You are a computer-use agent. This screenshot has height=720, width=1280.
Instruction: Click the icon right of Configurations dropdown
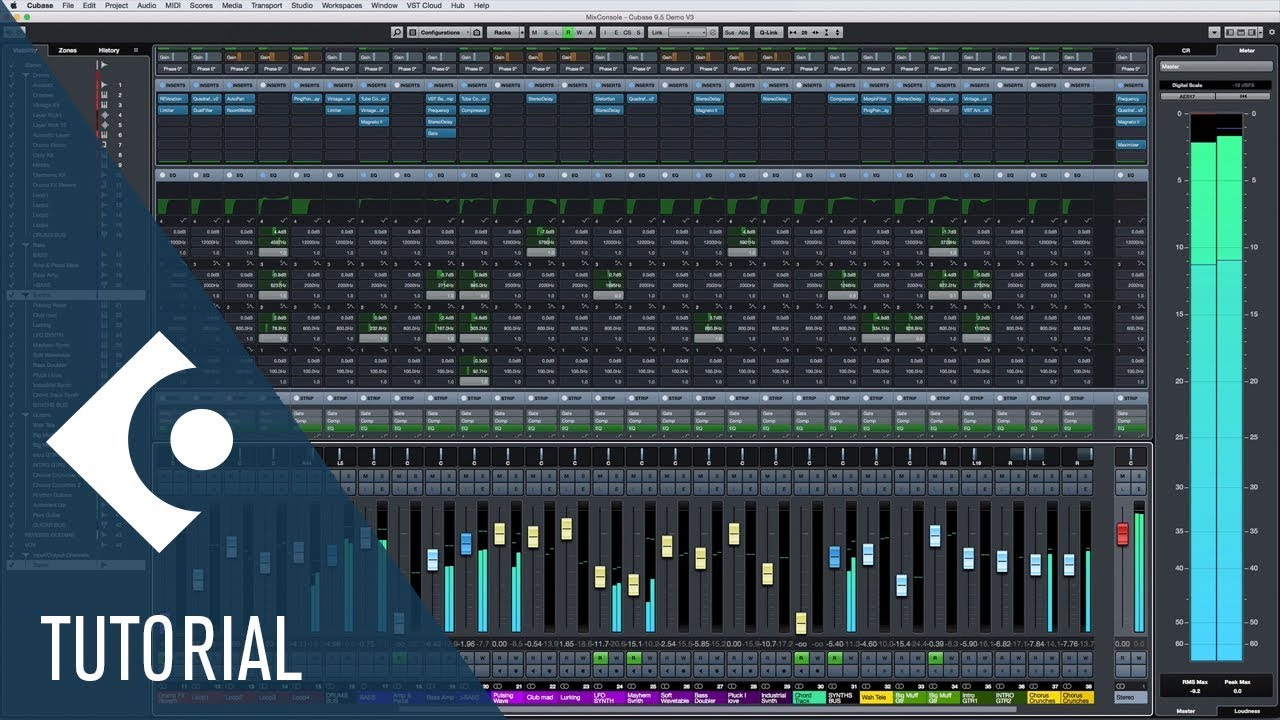tap(477, 32)
